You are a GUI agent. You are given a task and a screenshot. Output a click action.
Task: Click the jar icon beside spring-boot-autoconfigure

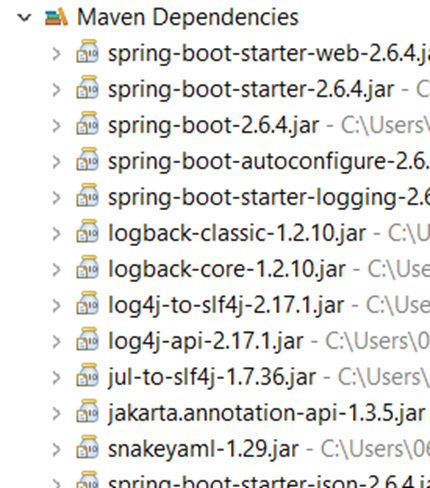coord(87,160)
